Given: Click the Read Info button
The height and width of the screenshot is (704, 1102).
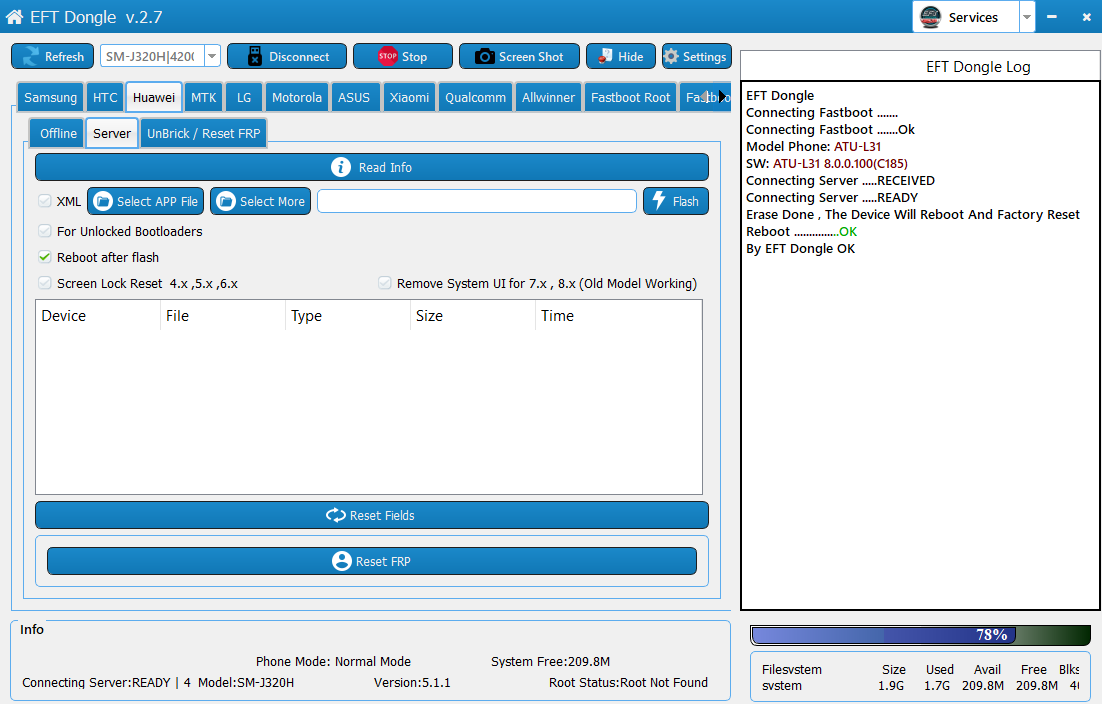Looking at the screenshot, I should tap(371, 166).
